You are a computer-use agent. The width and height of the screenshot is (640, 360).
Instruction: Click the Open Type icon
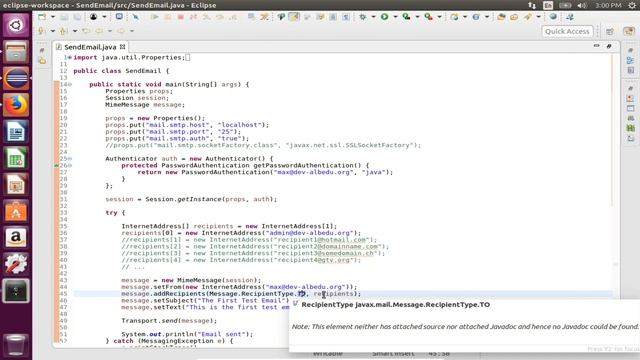[501, 17]
